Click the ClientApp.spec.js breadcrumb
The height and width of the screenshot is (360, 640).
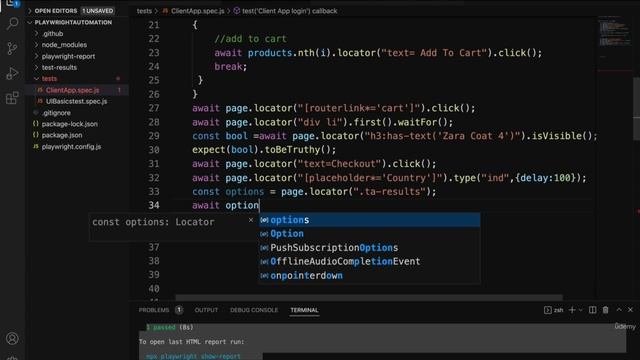click(x=198, y=11)
